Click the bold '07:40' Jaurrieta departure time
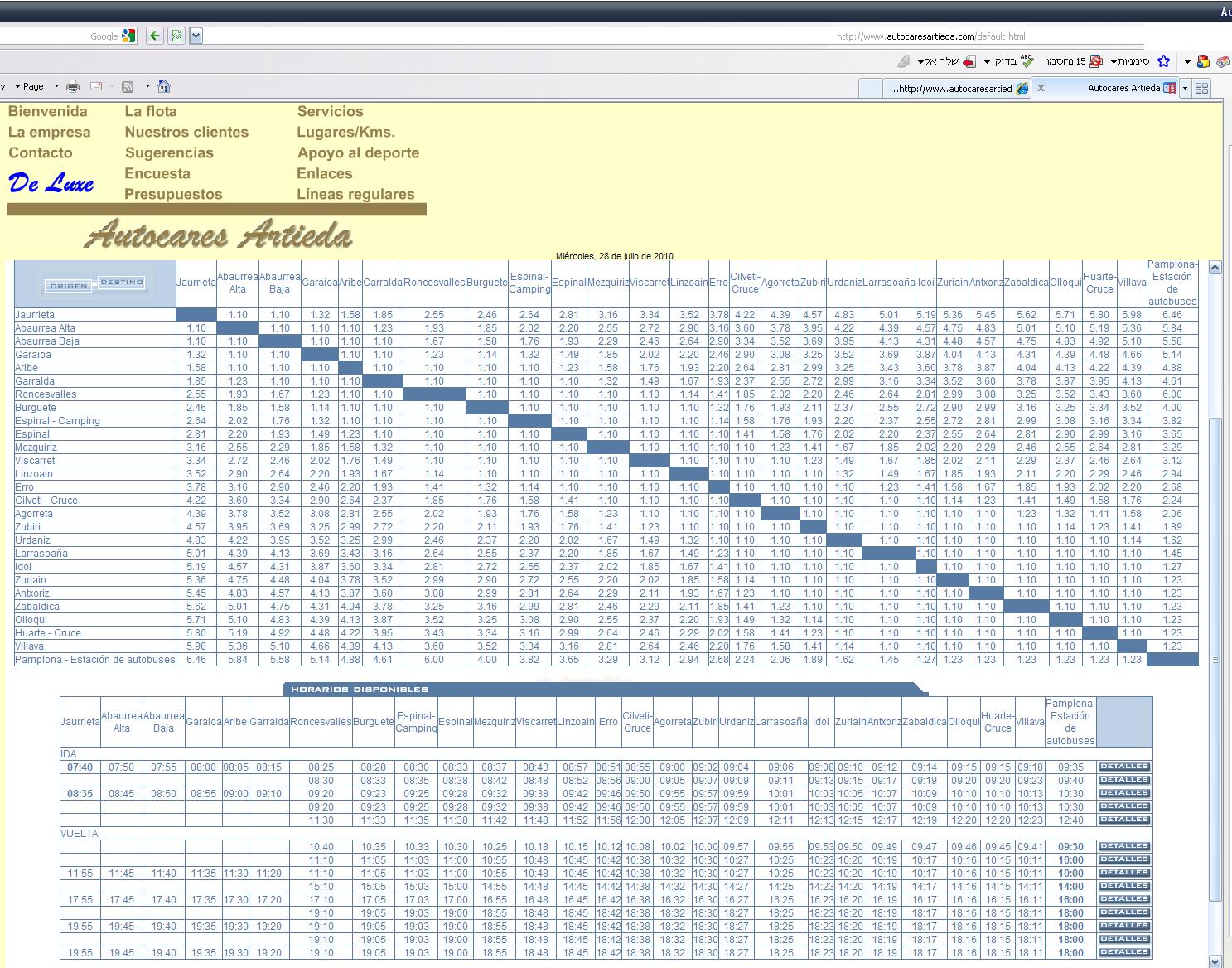 (80, 767)
